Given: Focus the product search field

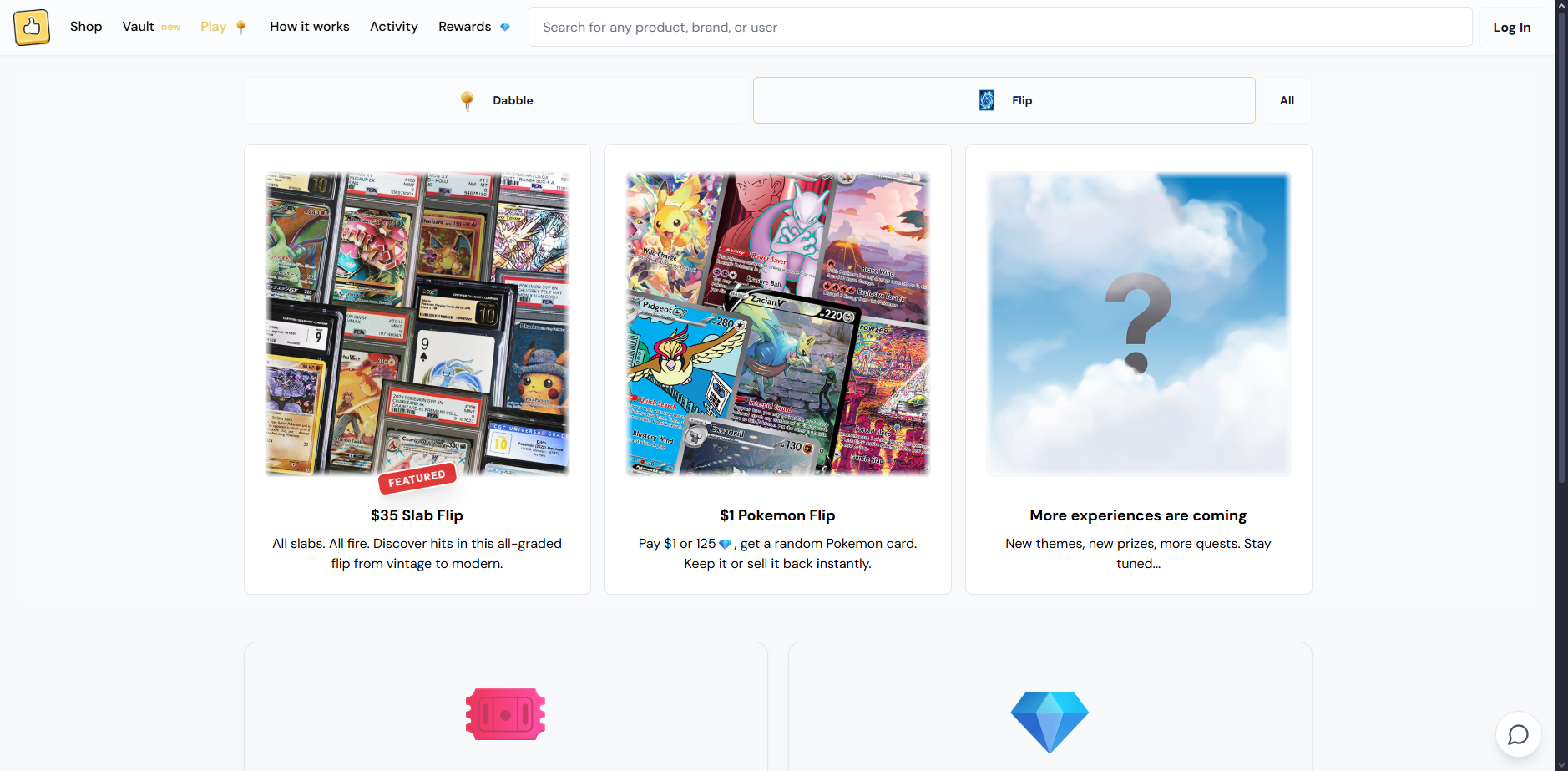Looking at the screenshot, I should (x=1000, y=27).
